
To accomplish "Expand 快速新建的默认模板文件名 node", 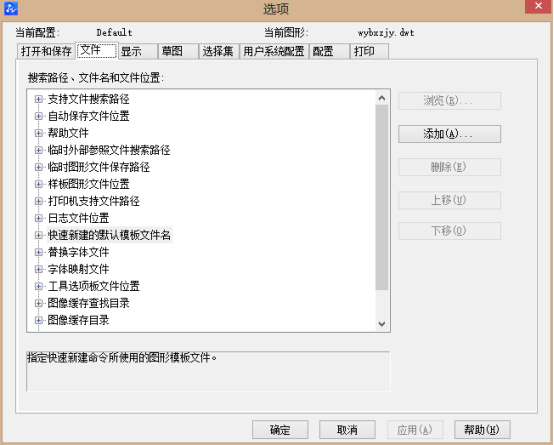I will pyautogui.click(x=39, y=235).
